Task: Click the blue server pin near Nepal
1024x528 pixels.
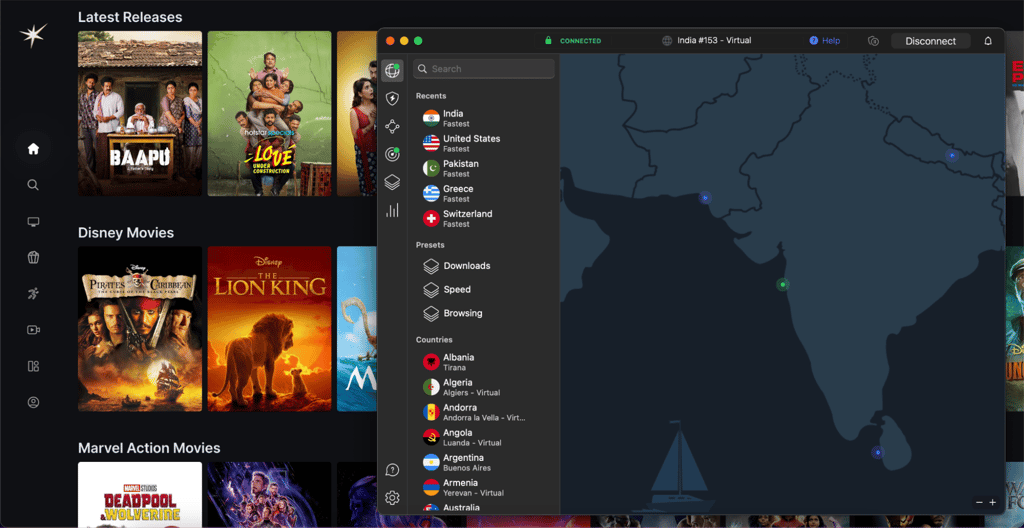Action: pos(952,156)
